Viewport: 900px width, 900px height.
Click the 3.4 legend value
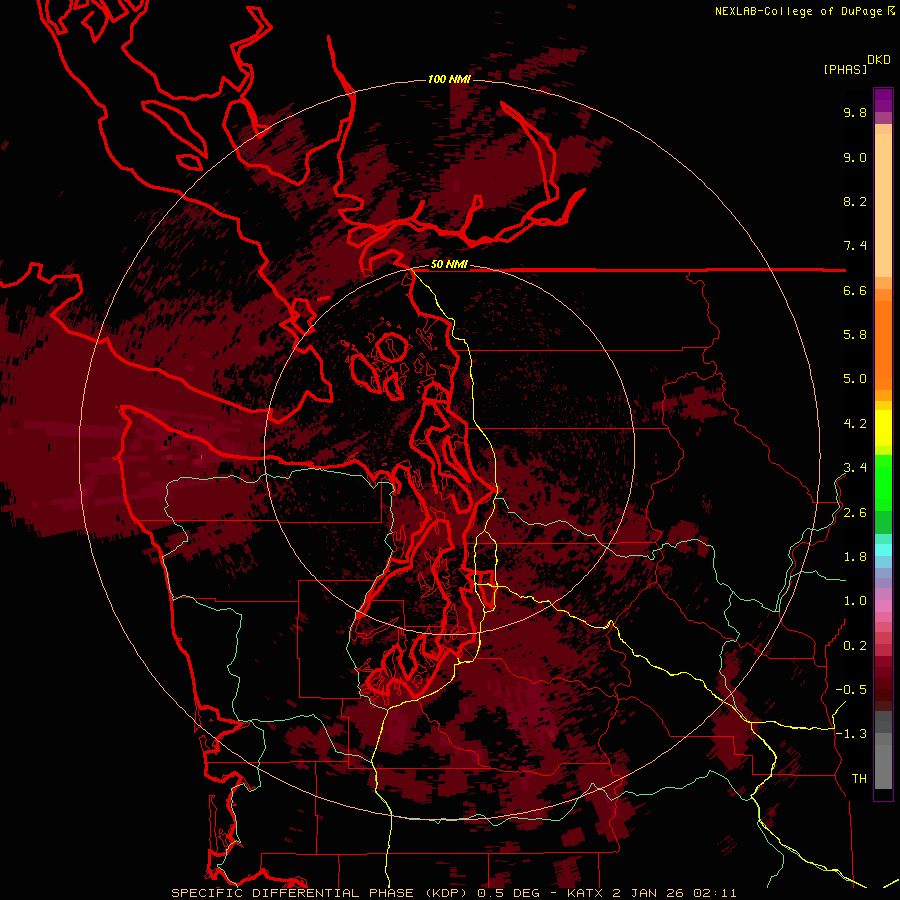pyautogui.click(x=855, y=468)
